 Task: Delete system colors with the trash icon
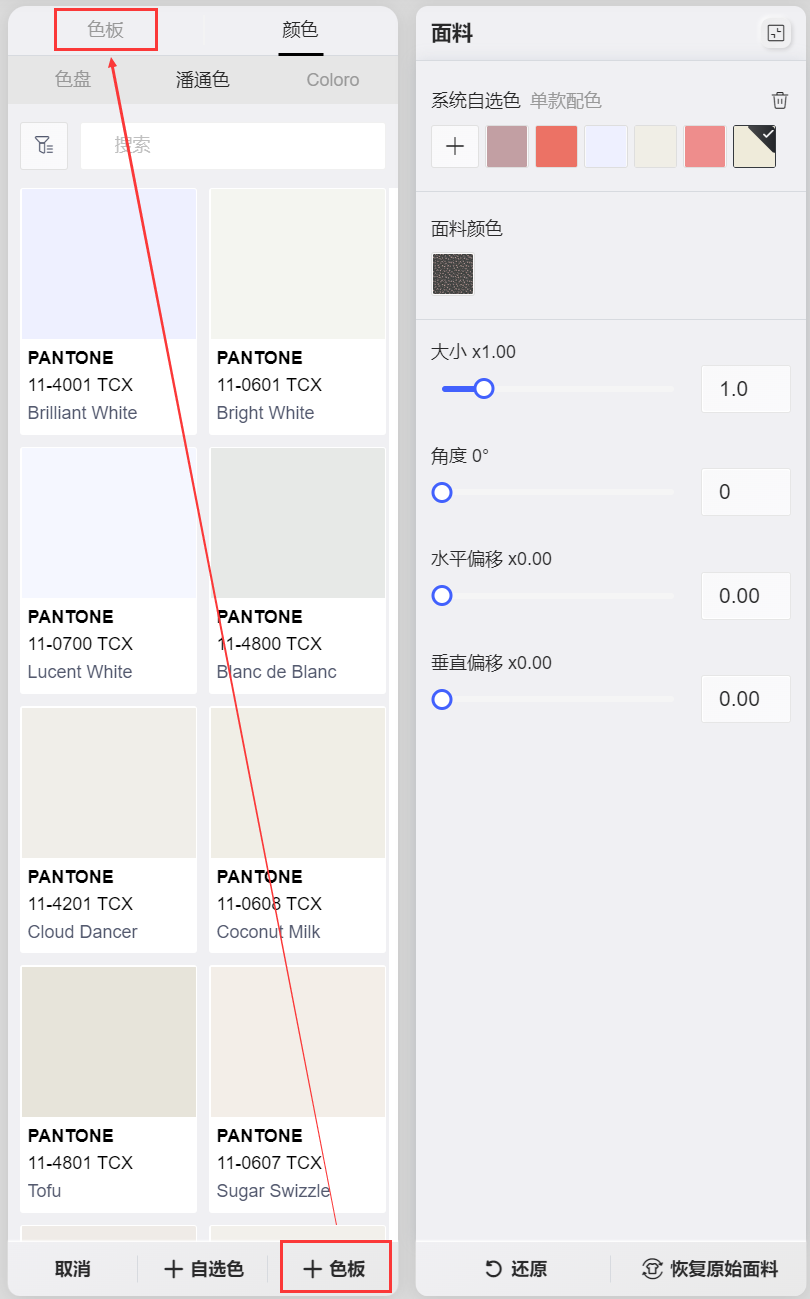[780, 100]
